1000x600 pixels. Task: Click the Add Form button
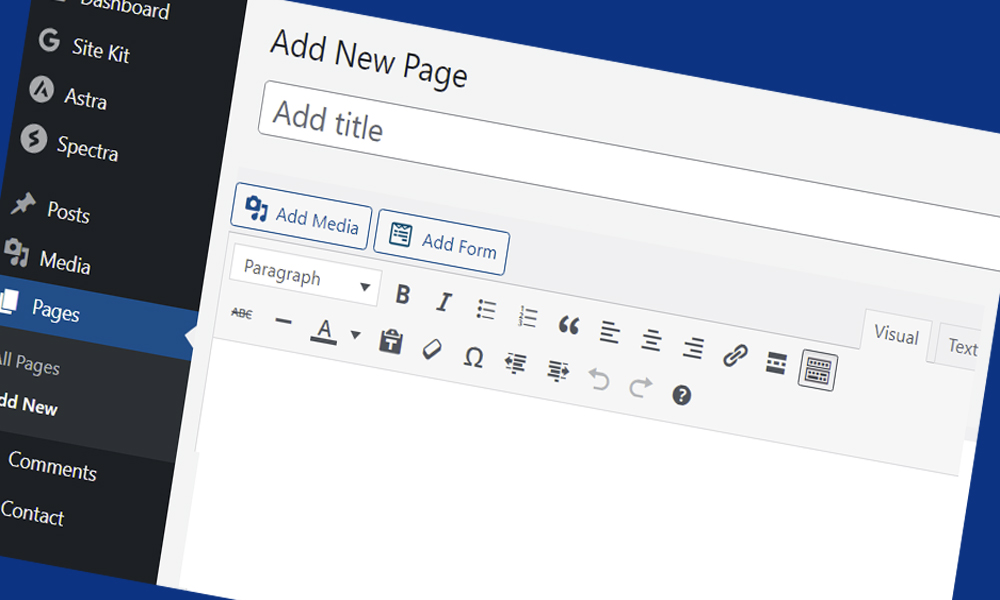coord(441,242)
